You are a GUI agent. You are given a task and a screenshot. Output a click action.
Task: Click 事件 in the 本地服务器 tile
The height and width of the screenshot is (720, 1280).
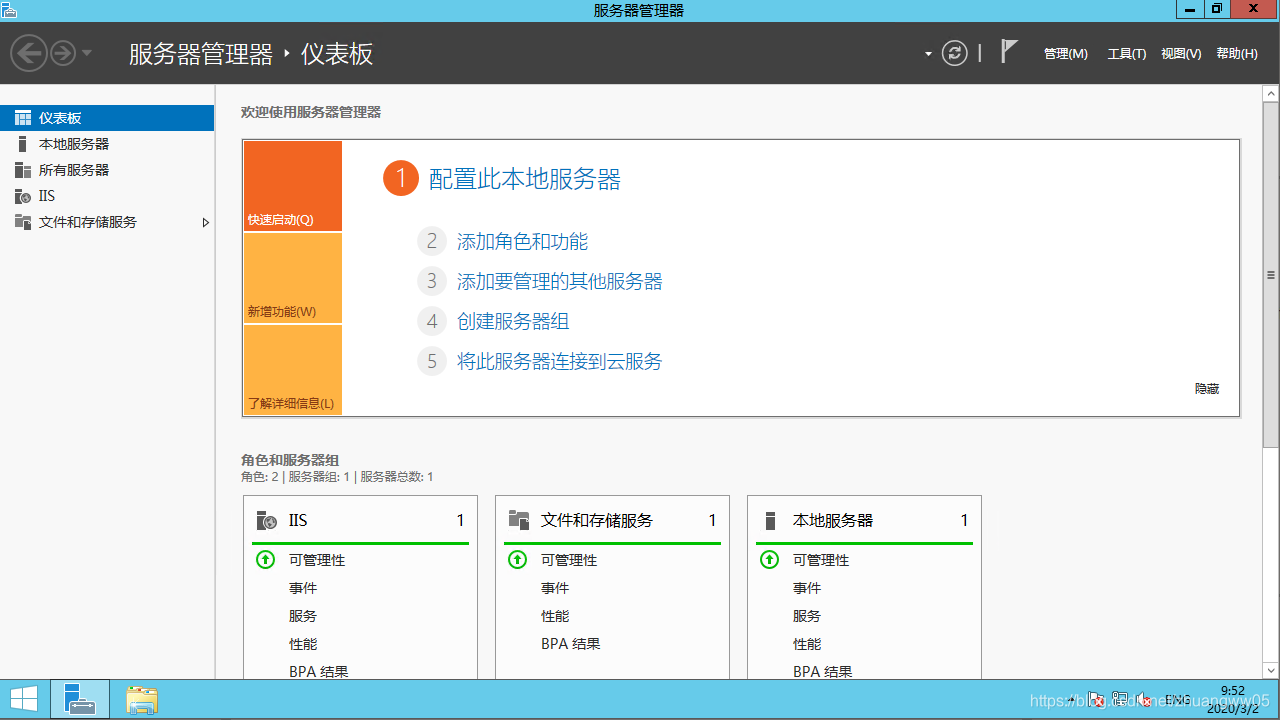click(x=807, y=588)
